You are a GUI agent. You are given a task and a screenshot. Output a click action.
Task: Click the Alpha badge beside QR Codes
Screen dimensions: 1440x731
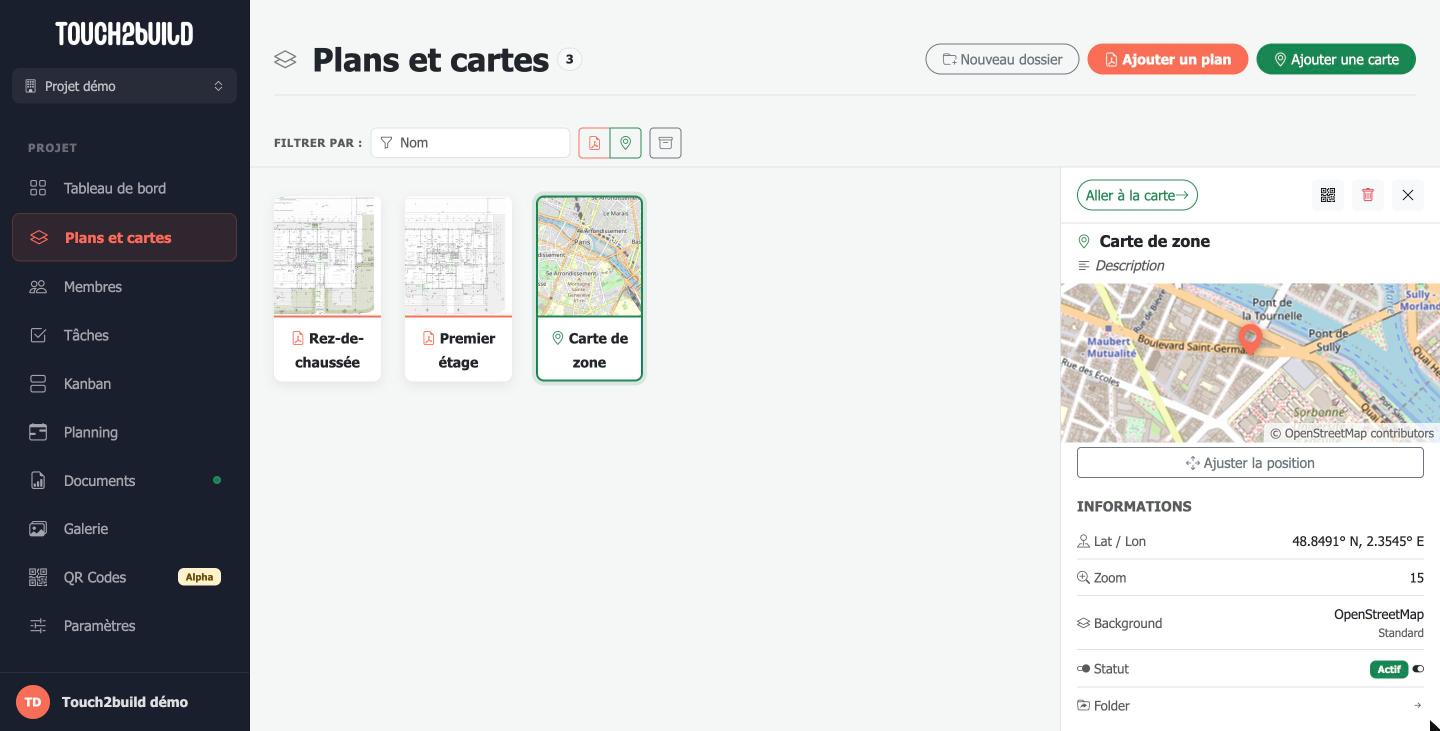coord(199,577)
